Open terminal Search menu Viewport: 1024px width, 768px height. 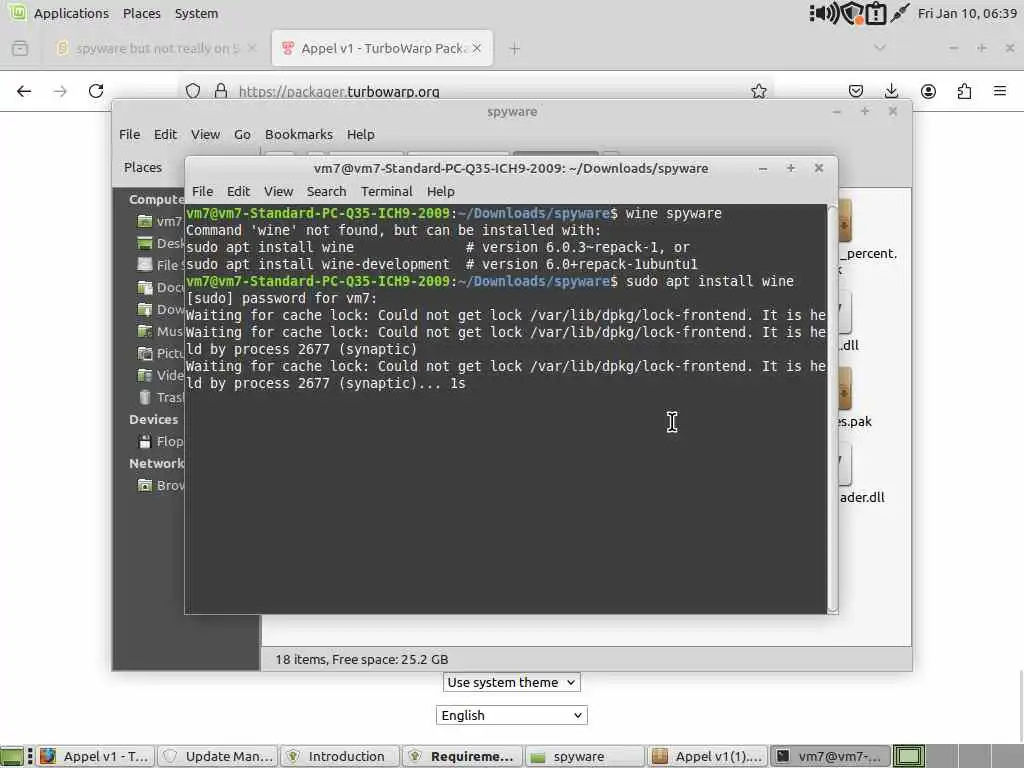tap(327, 191)
